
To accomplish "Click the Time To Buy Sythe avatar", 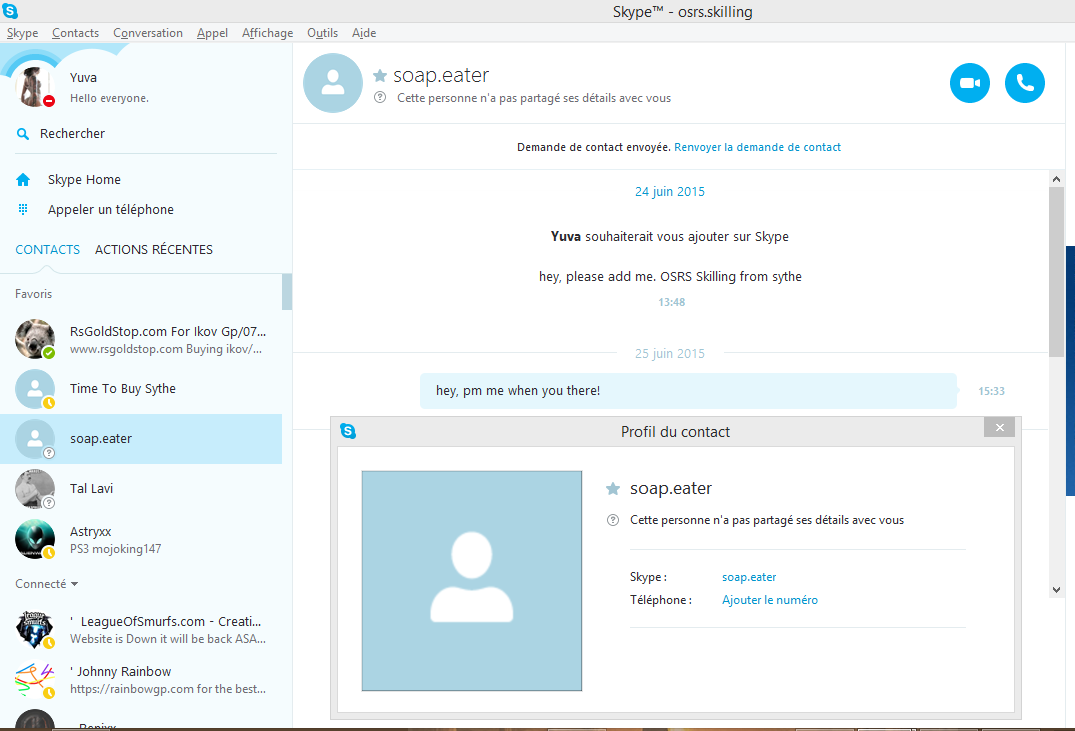I will tap(35, 389).
